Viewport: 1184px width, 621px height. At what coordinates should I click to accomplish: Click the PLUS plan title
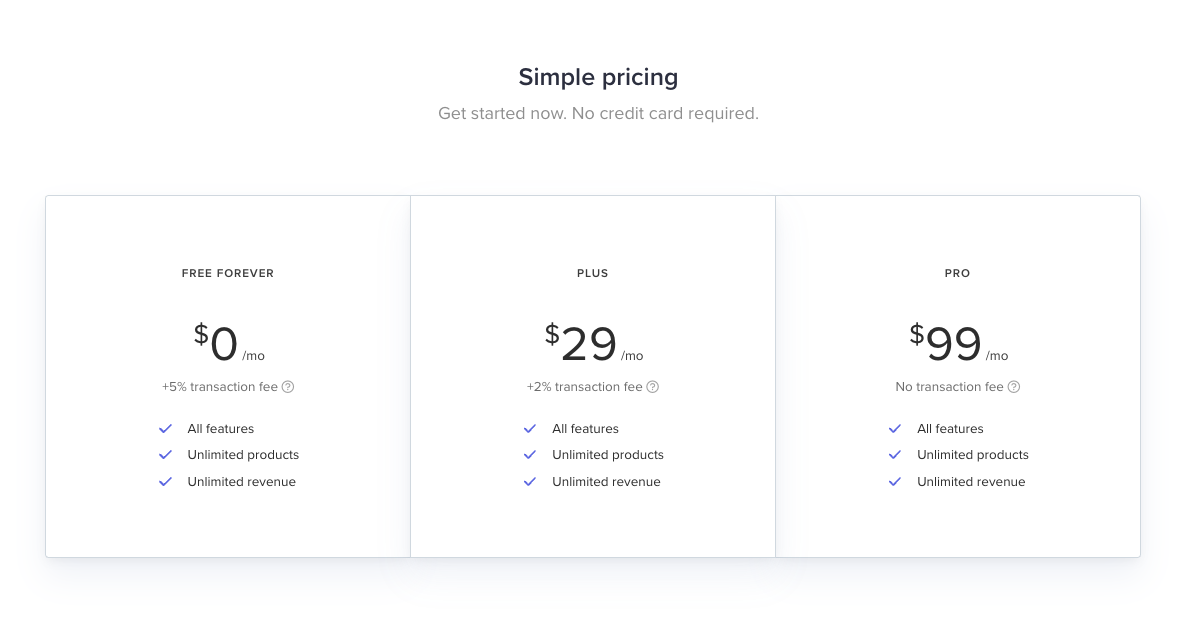pos(592,273)
